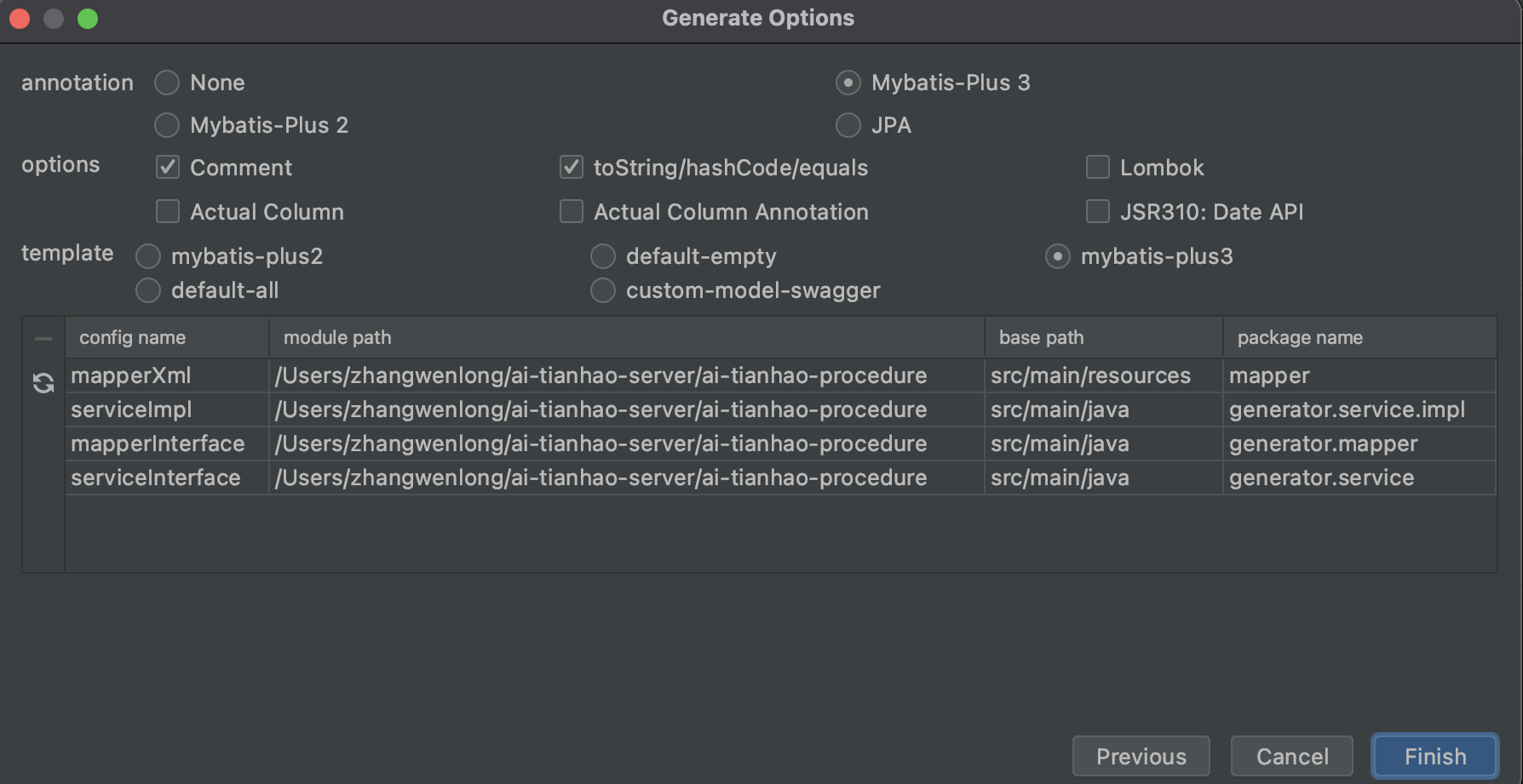Enable JSR310: Date API option
1523x784 pixels.
click(1098, 212)
